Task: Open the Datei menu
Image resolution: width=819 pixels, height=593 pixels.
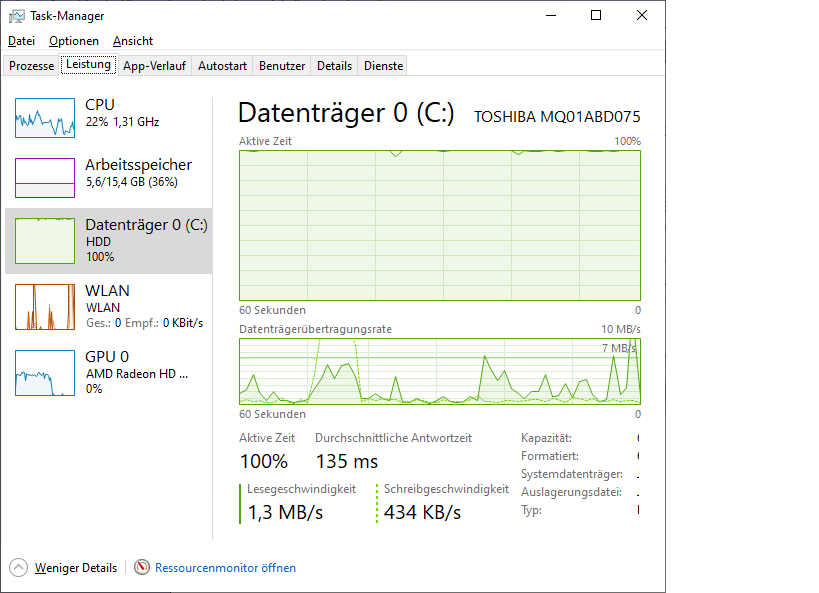Action: click(x=21, y=41)
